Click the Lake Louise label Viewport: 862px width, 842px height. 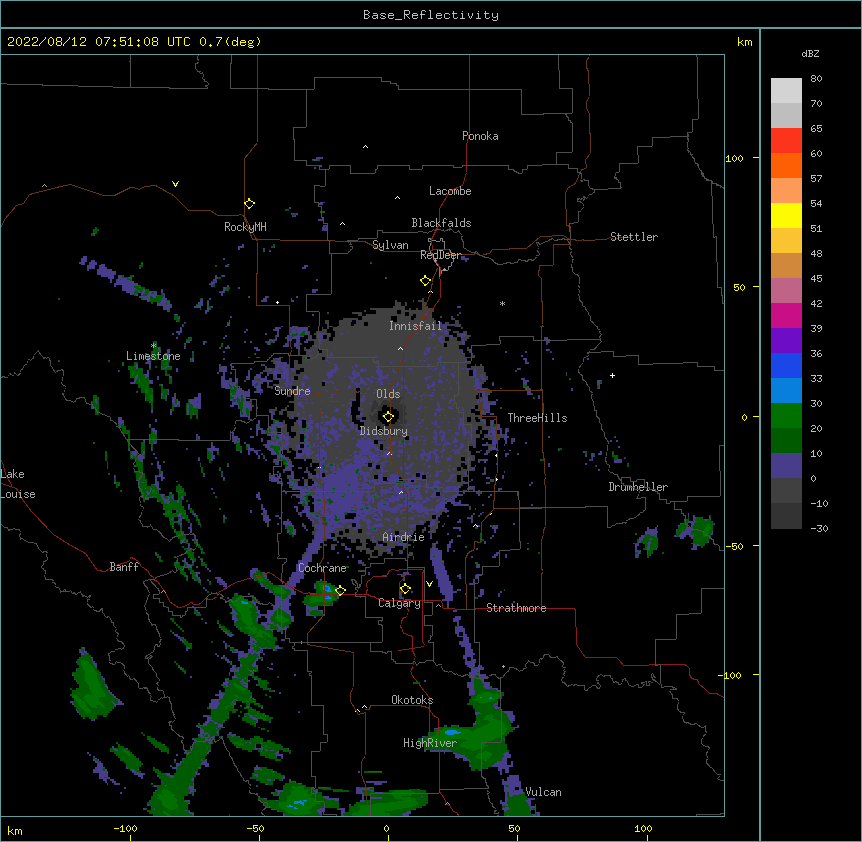(x=18, y=484)
